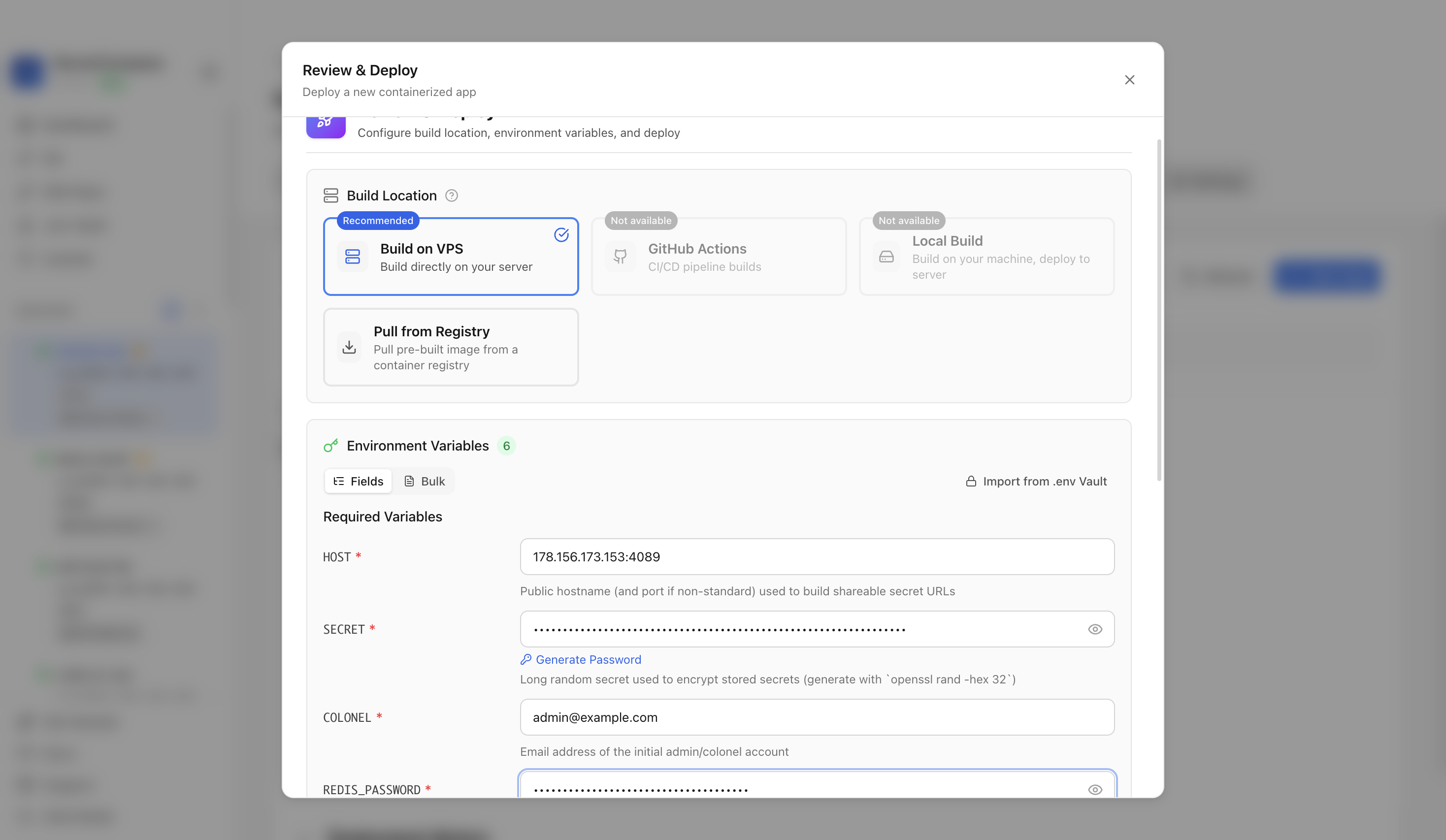This screenshot has width=1446, height=840.
Task: Click the Not available badge on GitHub Actions
Action: pos(641,221)
